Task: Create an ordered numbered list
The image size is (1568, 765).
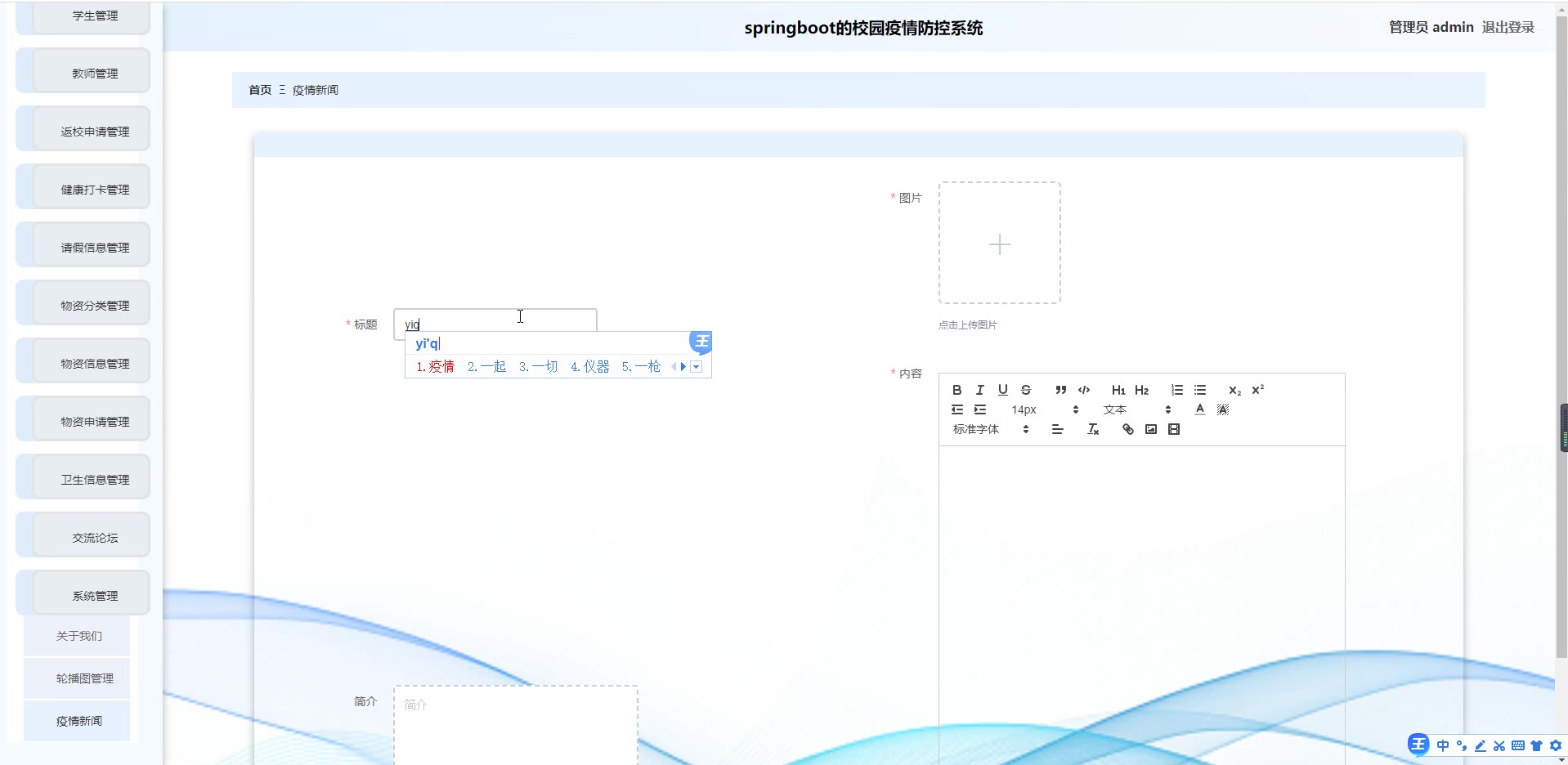Action: pyautogui.click(x=1176, y=390)
